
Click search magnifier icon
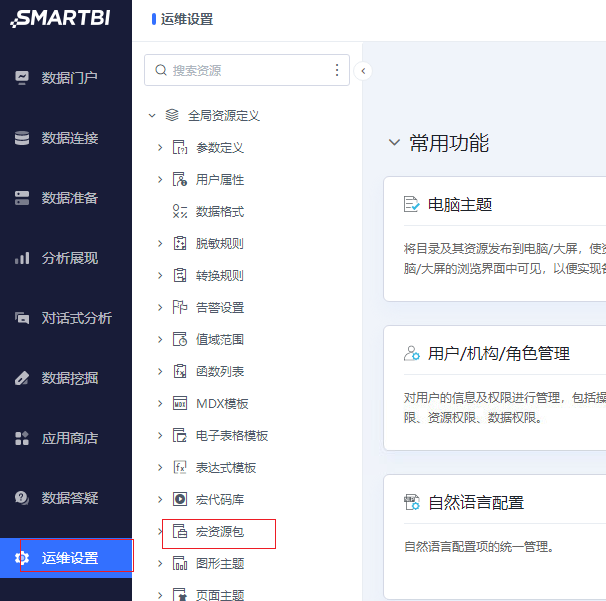point(161,70)
